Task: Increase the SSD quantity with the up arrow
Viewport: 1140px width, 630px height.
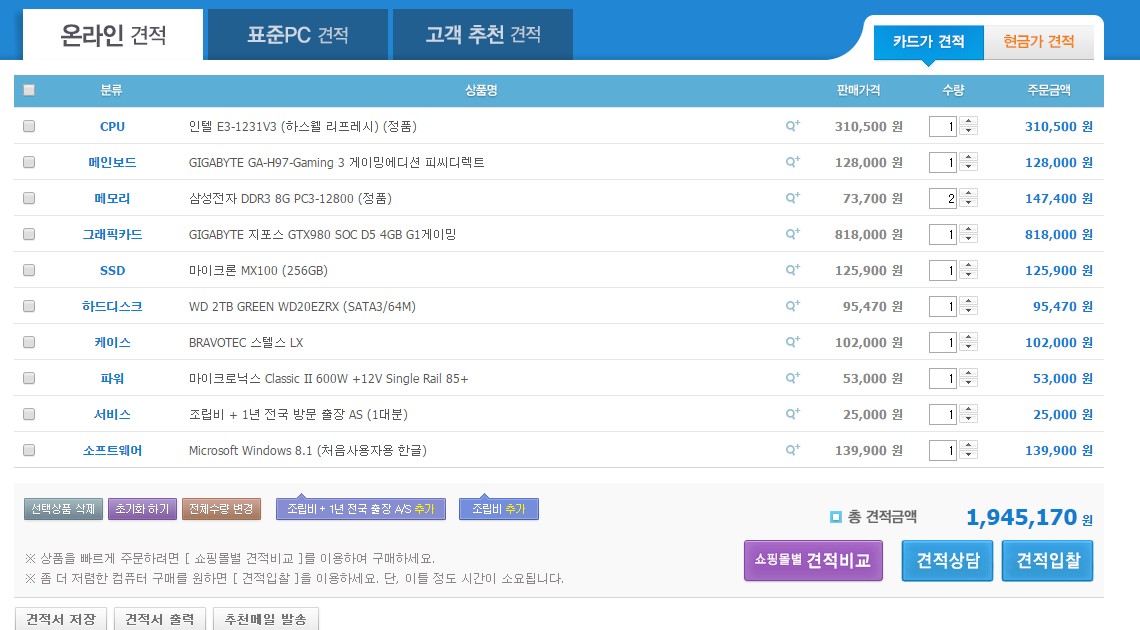Action: tap(968, 266)
